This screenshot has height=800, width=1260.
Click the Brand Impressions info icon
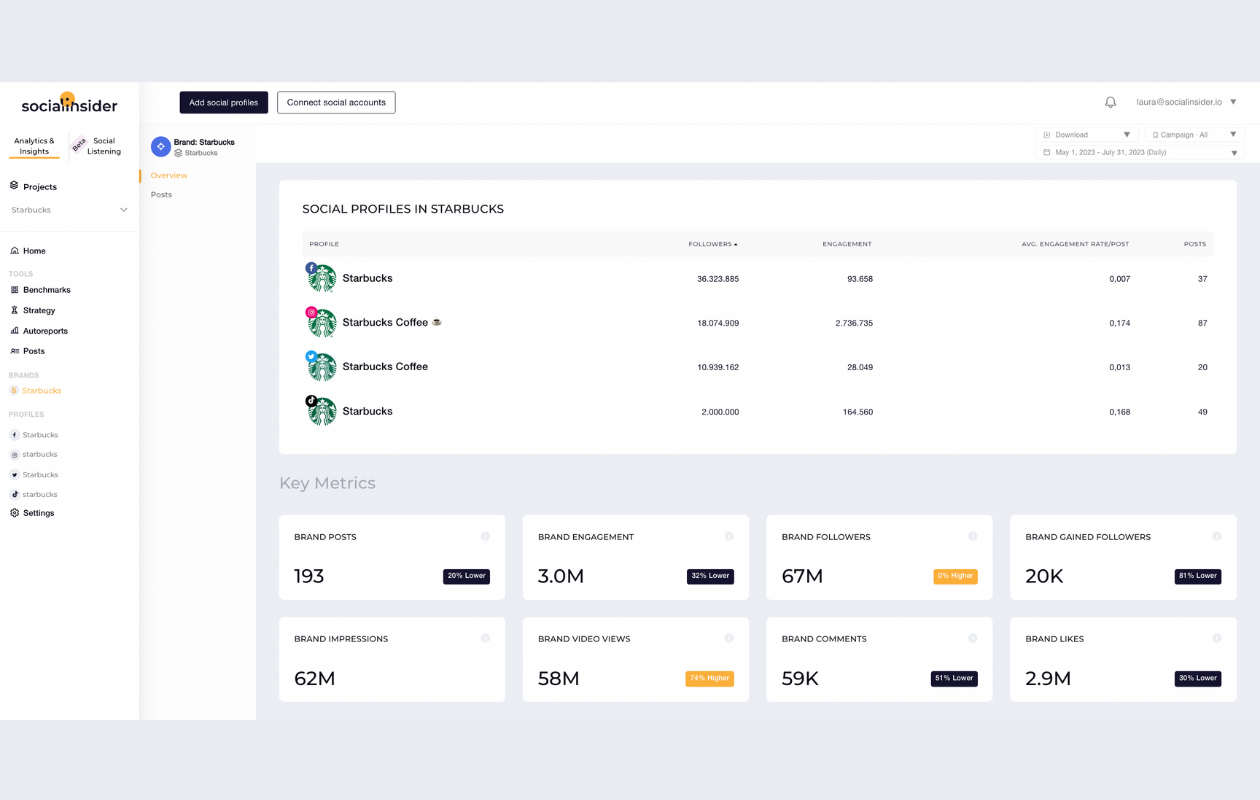[485, 638]
